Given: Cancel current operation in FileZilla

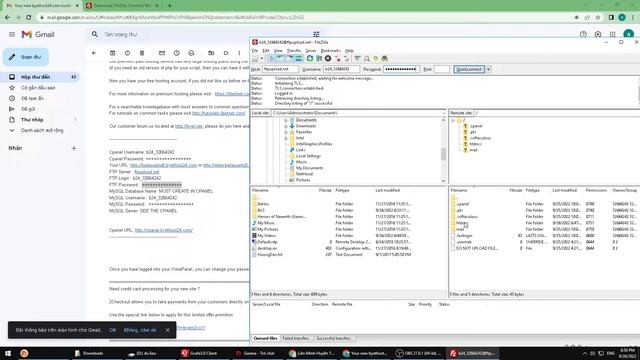Looking at the screenshot, I should point(328,59).
